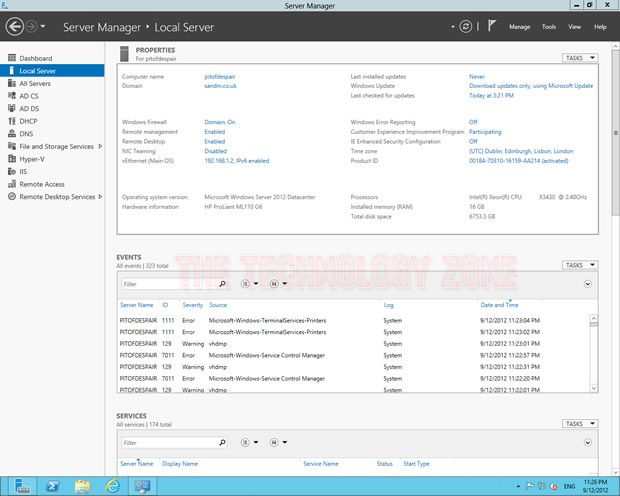
Task: Select the vhdmp warning at 11:23:01 PM
Action: [x=353, y=344]
